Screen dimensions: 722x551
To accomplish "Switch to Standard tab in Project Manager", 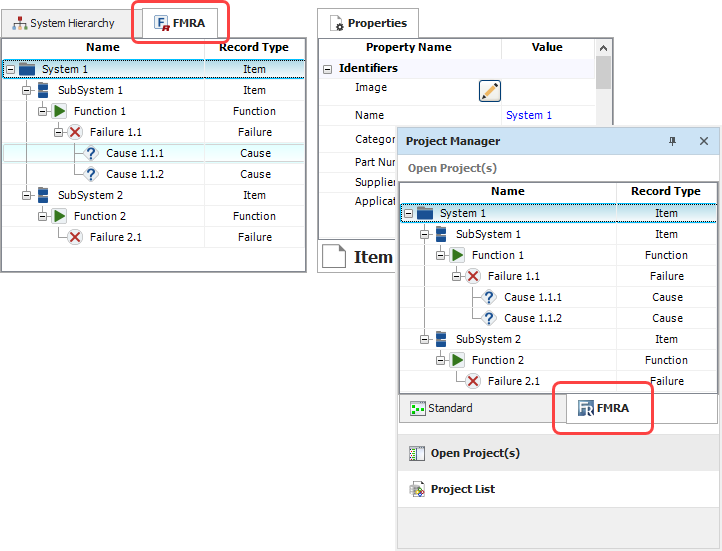I will click(442, 408).
